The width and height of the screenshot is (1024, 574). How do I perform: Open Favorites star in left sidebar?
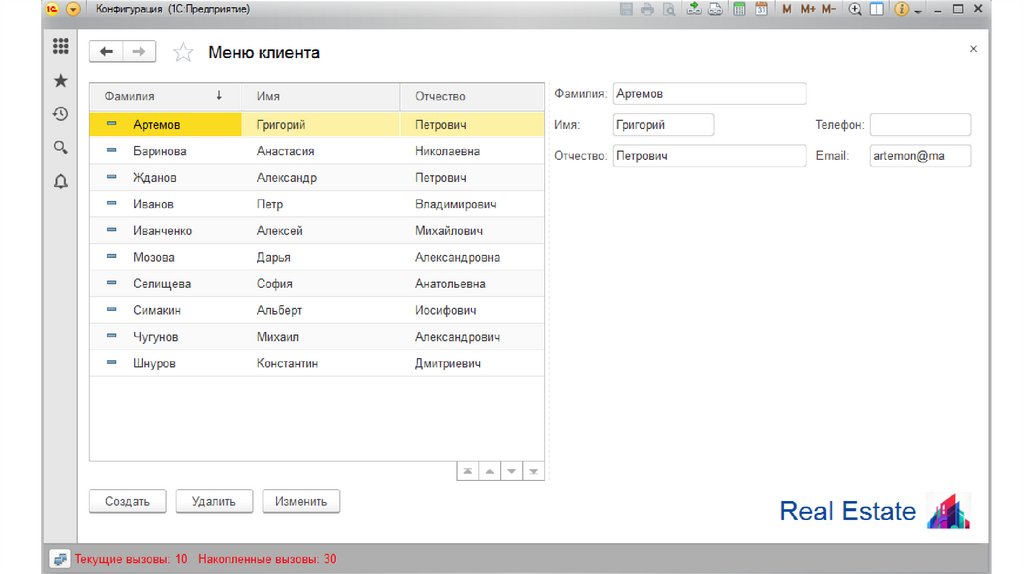[x=60, y=80]
